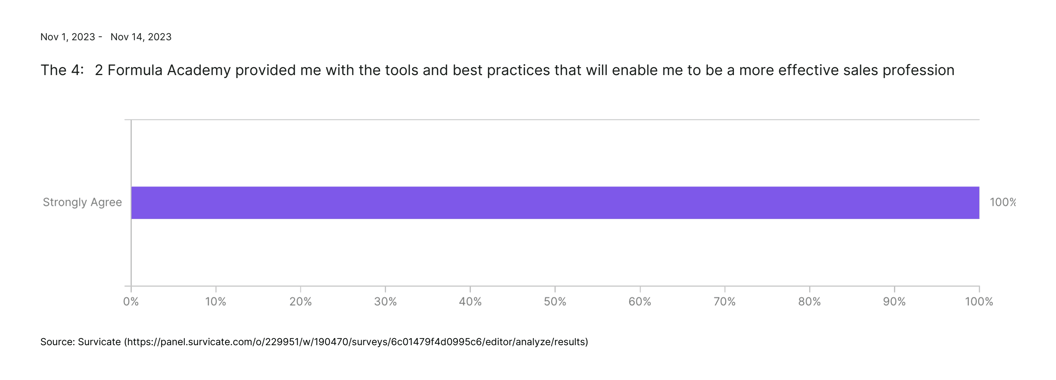Click the 100% axis tick label
The width and height of the screenshot is (1056, 380).
click(x=979, y=302)
